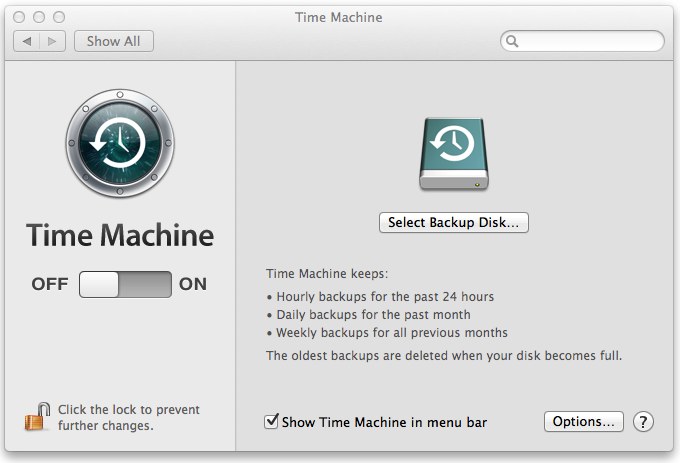Click the magnifying glass search icon
Image resolution: width=680 pixels, height=463 pixels.
[512, 41]
